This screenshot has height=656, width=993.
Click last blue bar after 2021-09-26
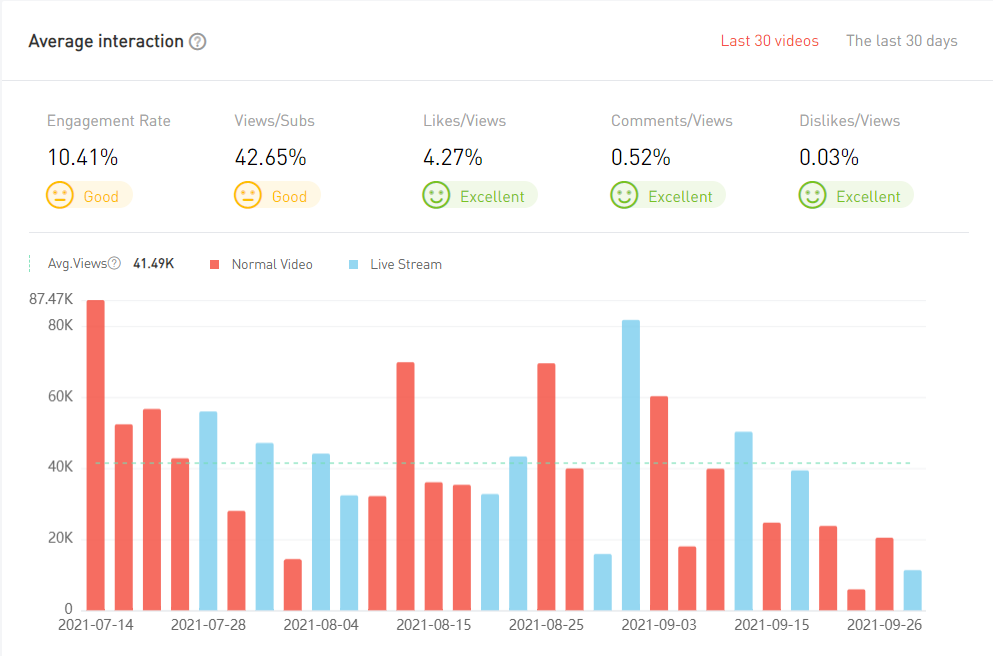(x=912, y=590)
